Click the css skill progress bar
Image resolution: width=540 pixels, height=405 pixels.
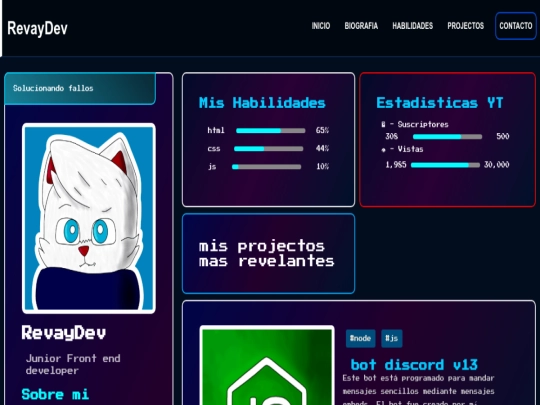(x=269, y=149)
